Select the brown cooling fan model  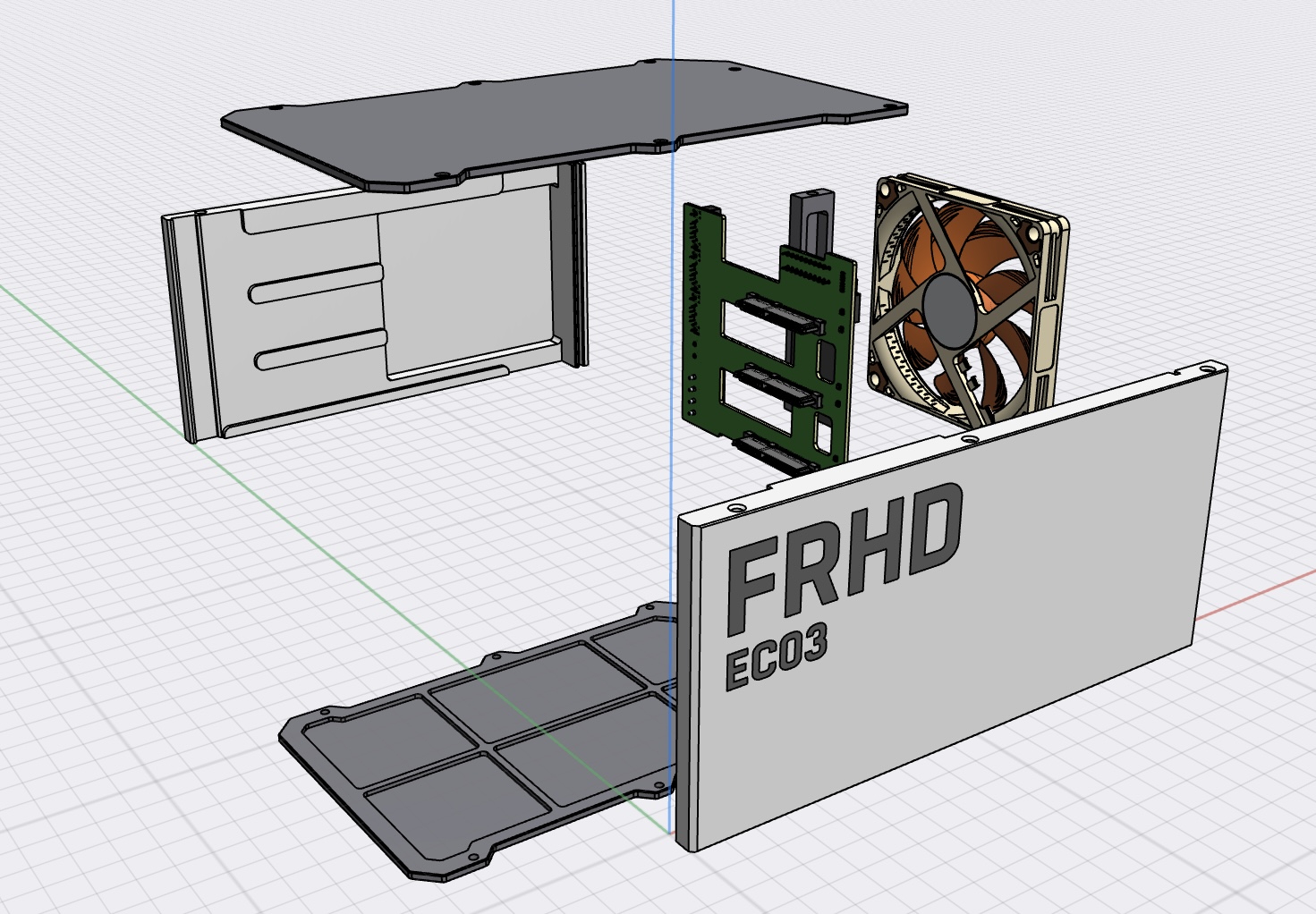[x=968, y=300]
